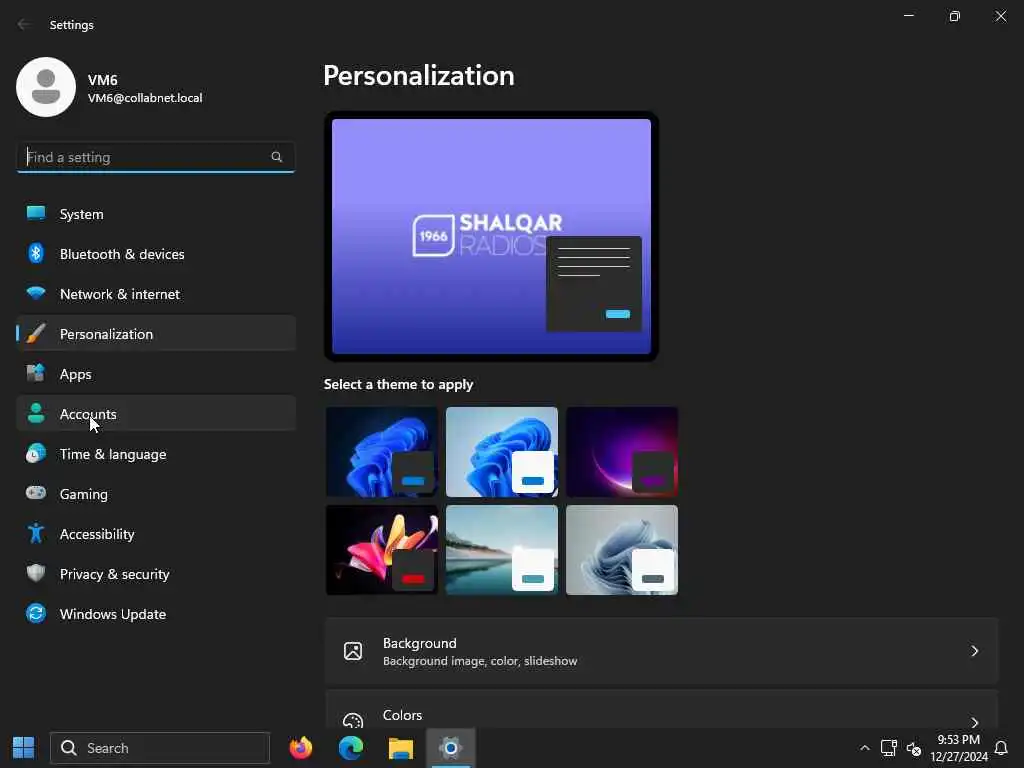Viewport: 1024px width, 768px height.
Task: Go back using the Settings back arrow
Action: tap(24, 24)
